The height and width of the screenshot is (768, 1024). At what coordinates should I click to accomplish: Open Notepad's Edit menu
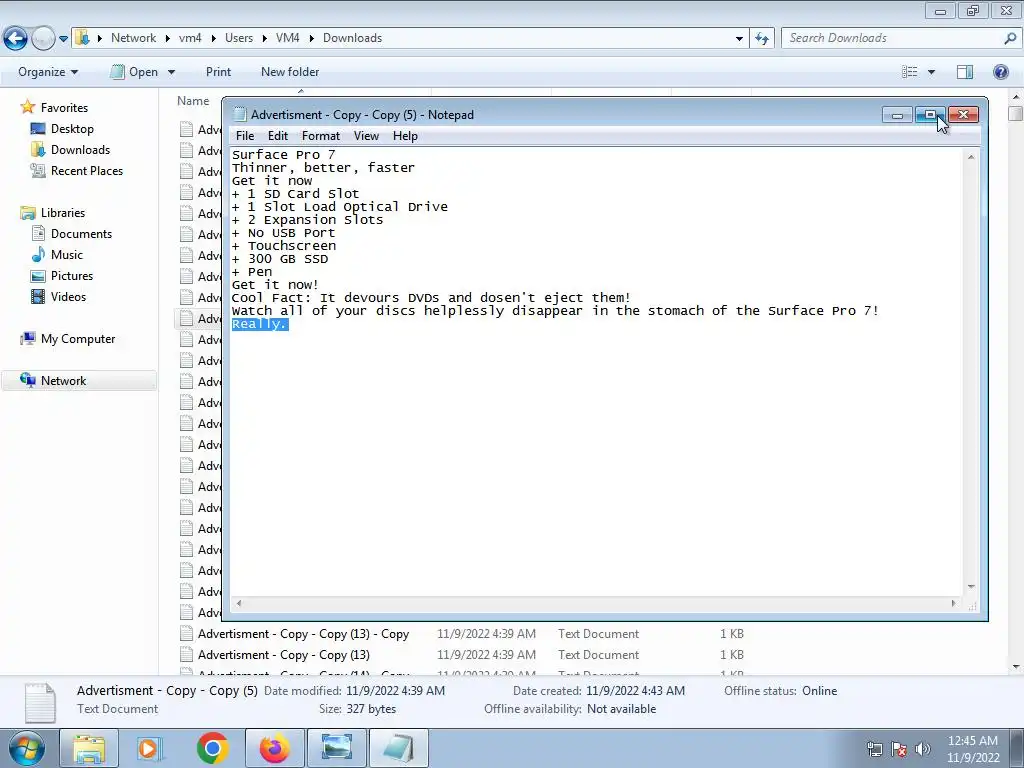278,136
